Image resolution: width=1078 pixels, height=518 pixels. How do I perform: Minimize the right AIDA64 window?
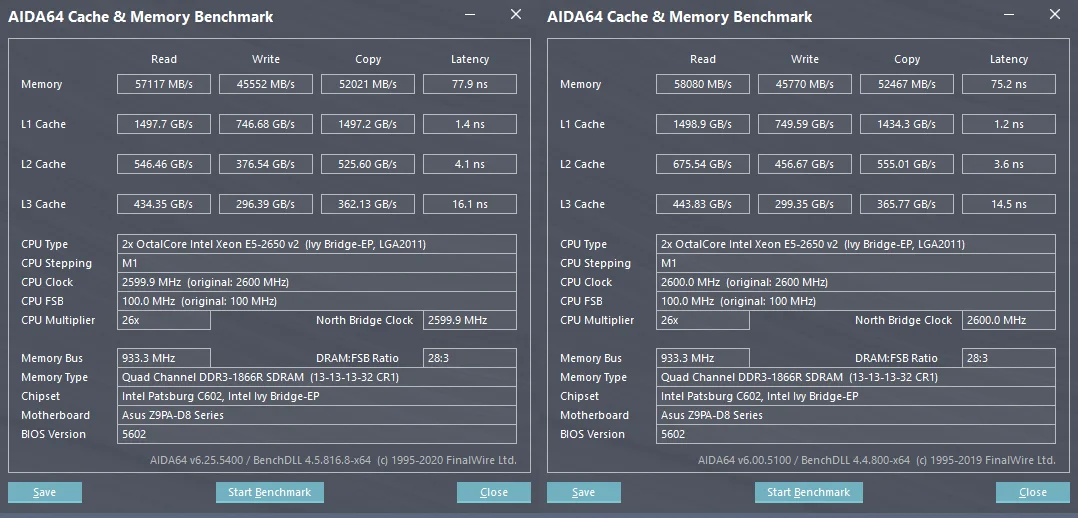(1009, 14)
